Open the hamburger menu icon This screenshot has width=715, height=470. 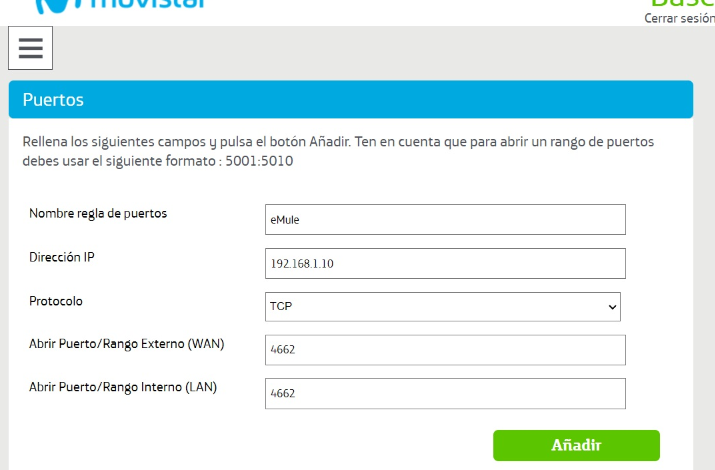coord(30,48)
